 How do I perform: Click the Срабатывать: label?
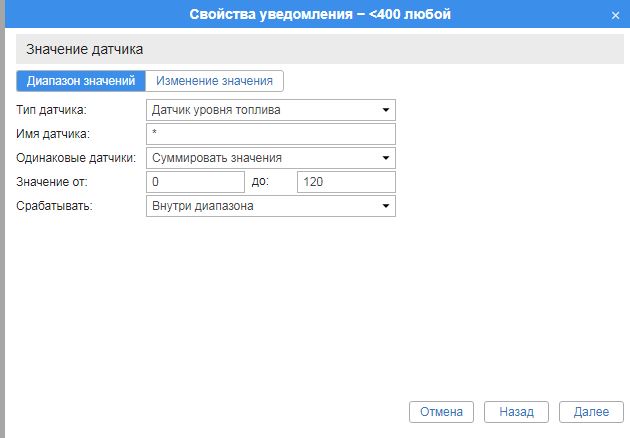coord(55,206)
